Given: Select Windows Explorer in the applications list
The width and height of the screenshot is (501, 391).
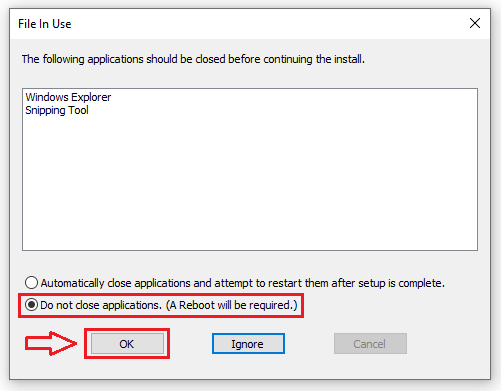Looking at the screenshot, I should click(68, 97).
